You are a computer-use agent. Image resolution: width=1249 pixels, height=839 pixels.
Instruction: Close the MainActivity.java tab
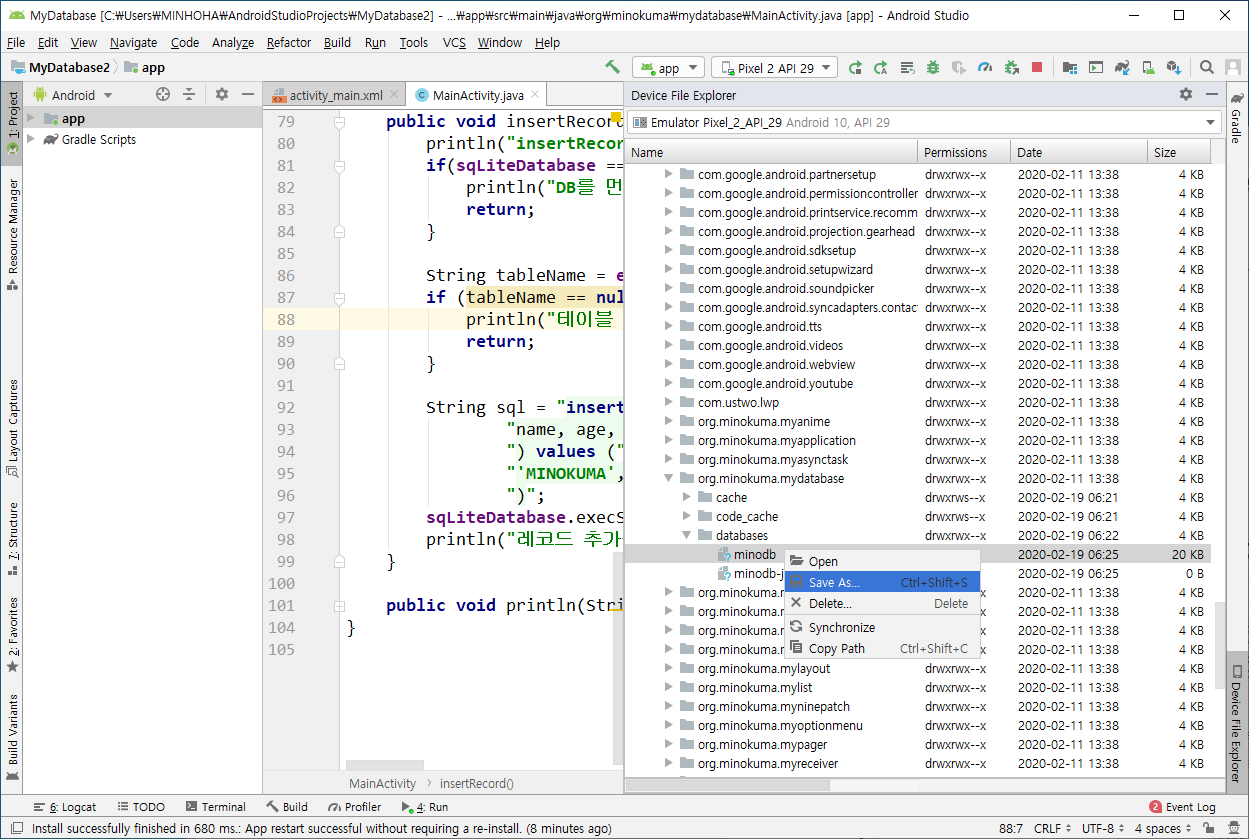[x=536, y=95]
